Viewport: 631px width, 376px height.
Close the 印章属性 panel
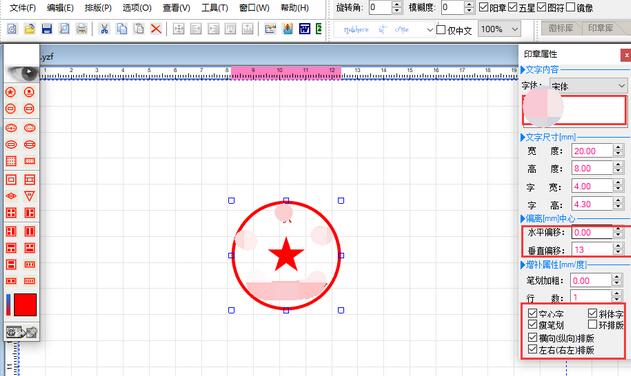click(x=626, y=55)
